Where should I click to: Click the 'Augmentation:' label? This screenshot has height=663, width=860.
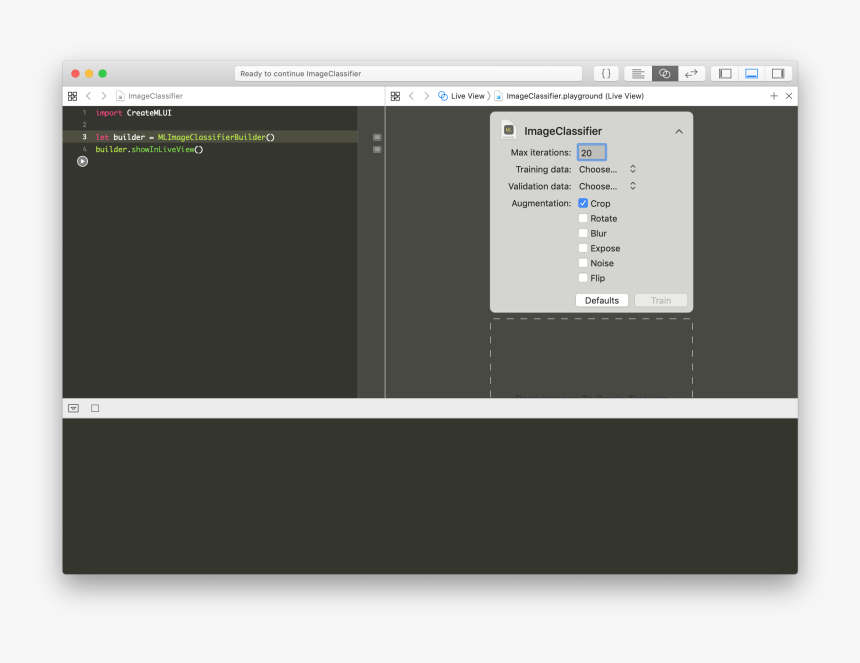tap(541, 203)
